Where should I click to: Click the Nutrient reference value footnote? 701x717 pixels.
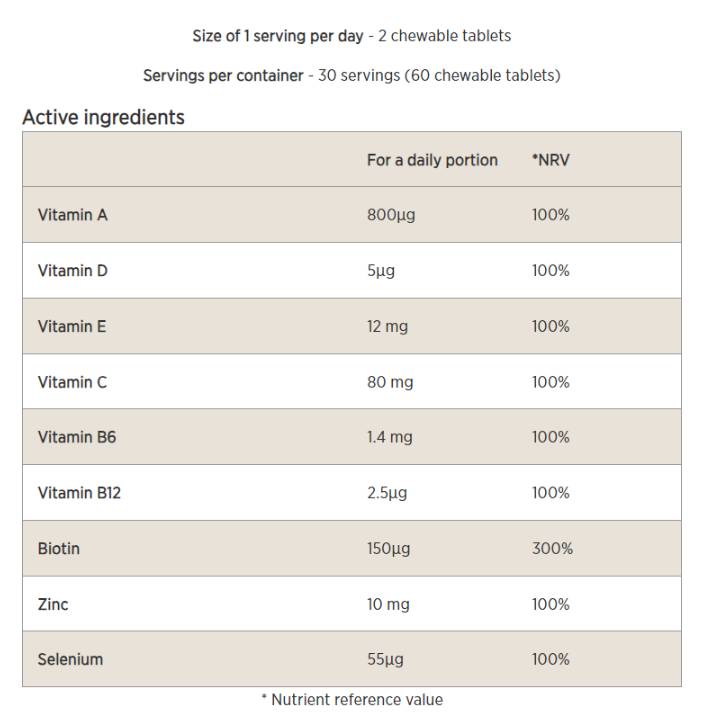click(x=351, y=700)
